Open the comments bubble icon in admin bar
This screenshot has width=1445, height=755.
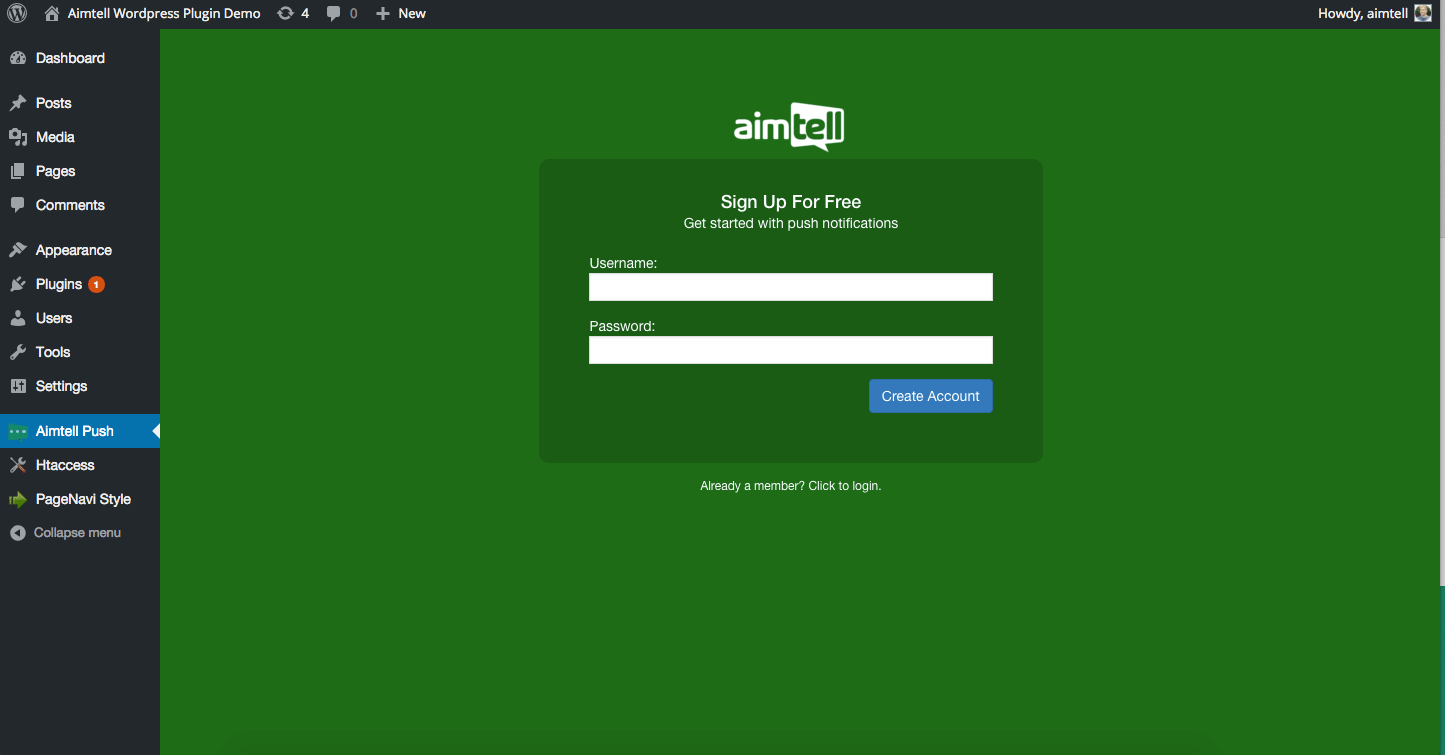coord(334,14)
